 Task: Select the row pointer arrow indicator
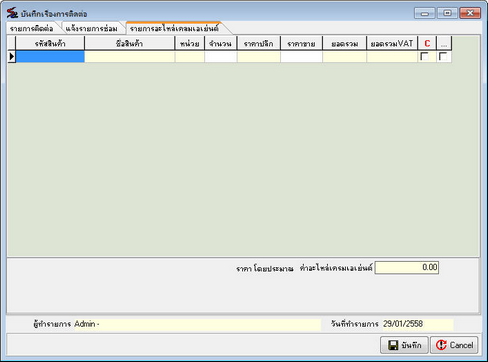pos(12,56)
